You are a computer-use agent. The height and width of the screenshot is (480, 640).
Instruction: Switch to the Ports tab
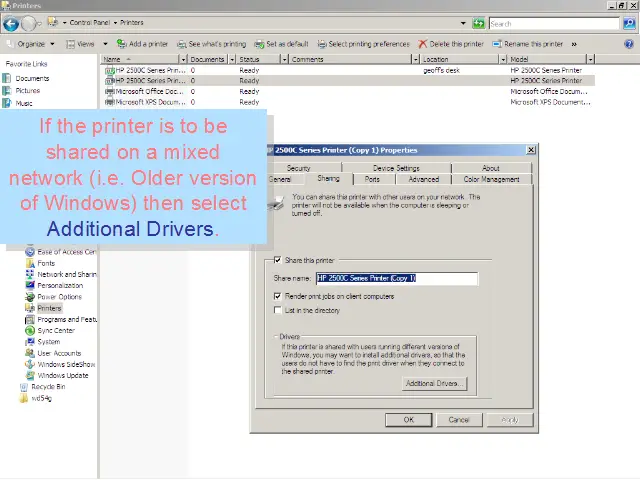(x=372, y=179)
